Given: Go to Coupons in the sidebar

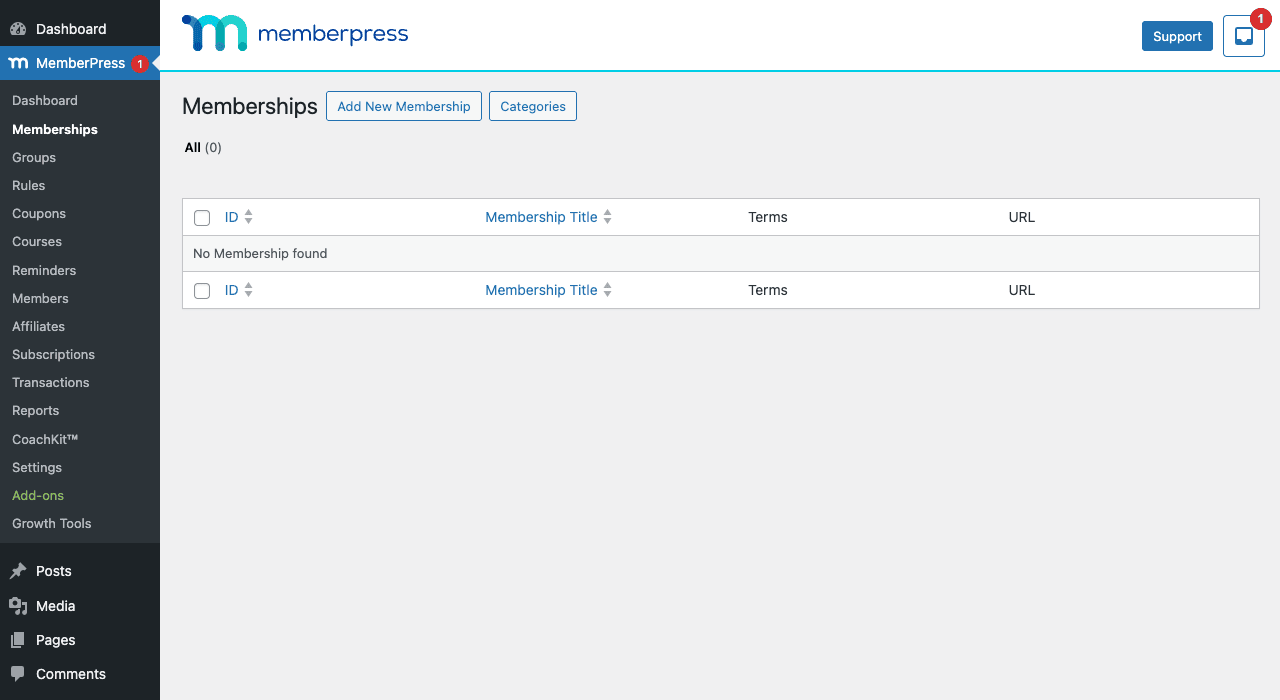Looking at the screenshot, I should coord(39,213).
